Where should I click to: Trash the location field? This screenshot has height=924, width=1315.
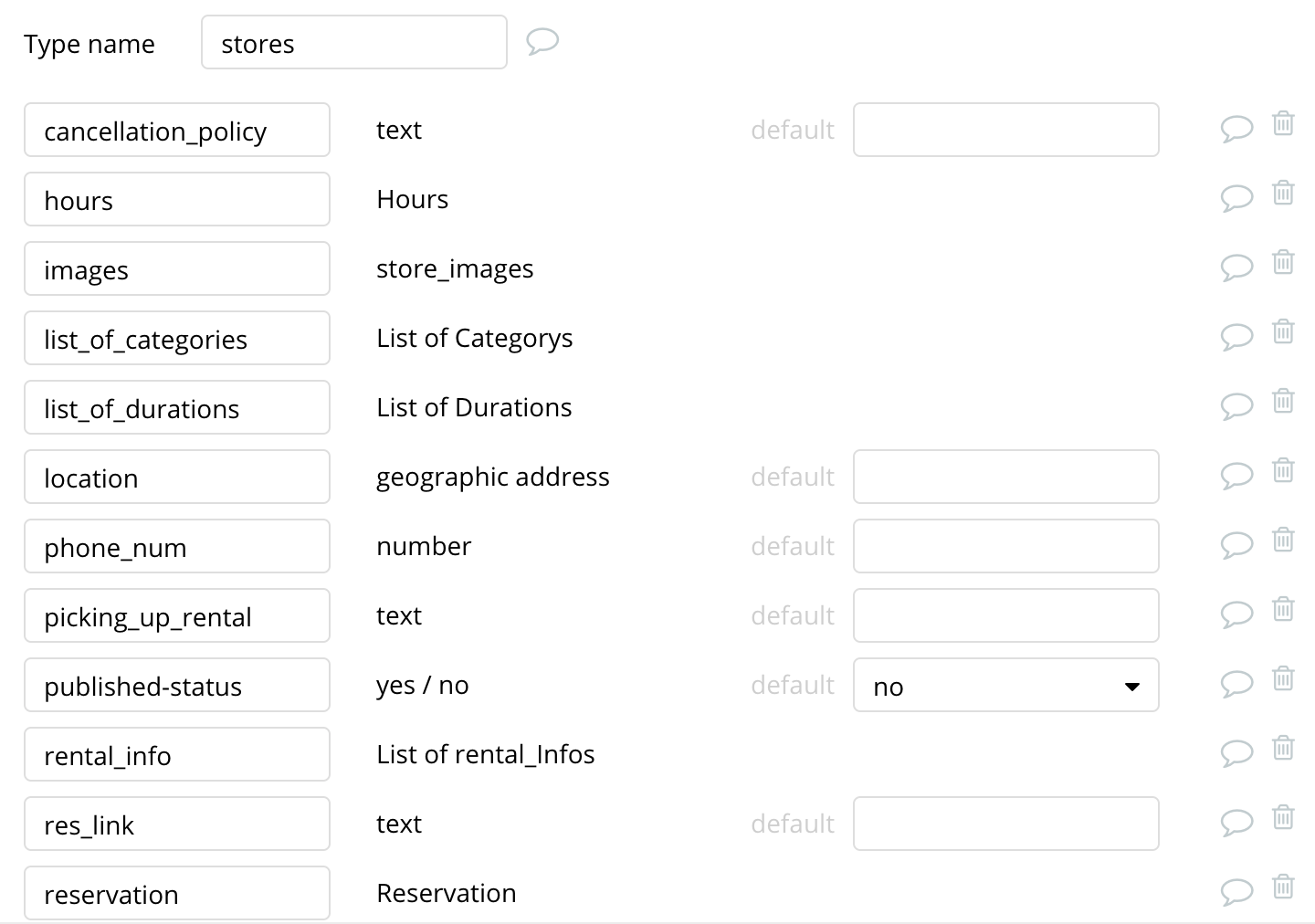tap(1283, 470)
